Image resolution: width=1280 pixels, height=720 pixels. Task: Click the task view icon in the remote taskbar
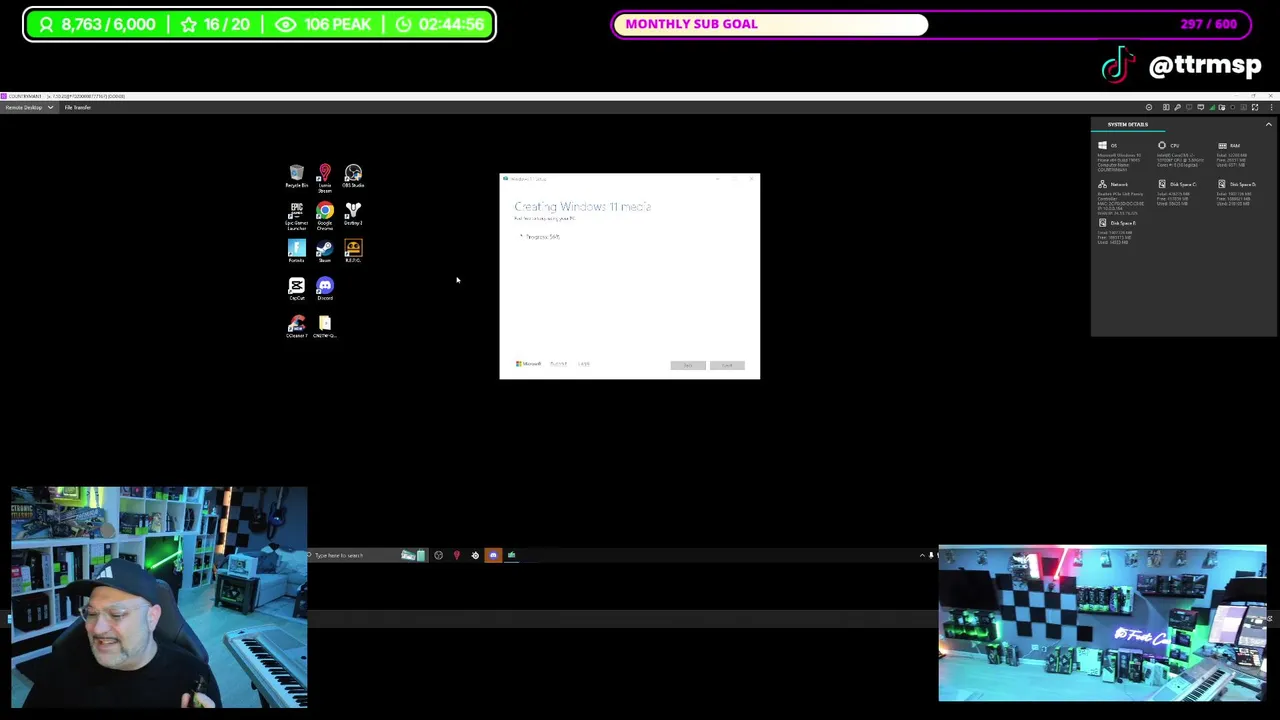coord(439,555)
